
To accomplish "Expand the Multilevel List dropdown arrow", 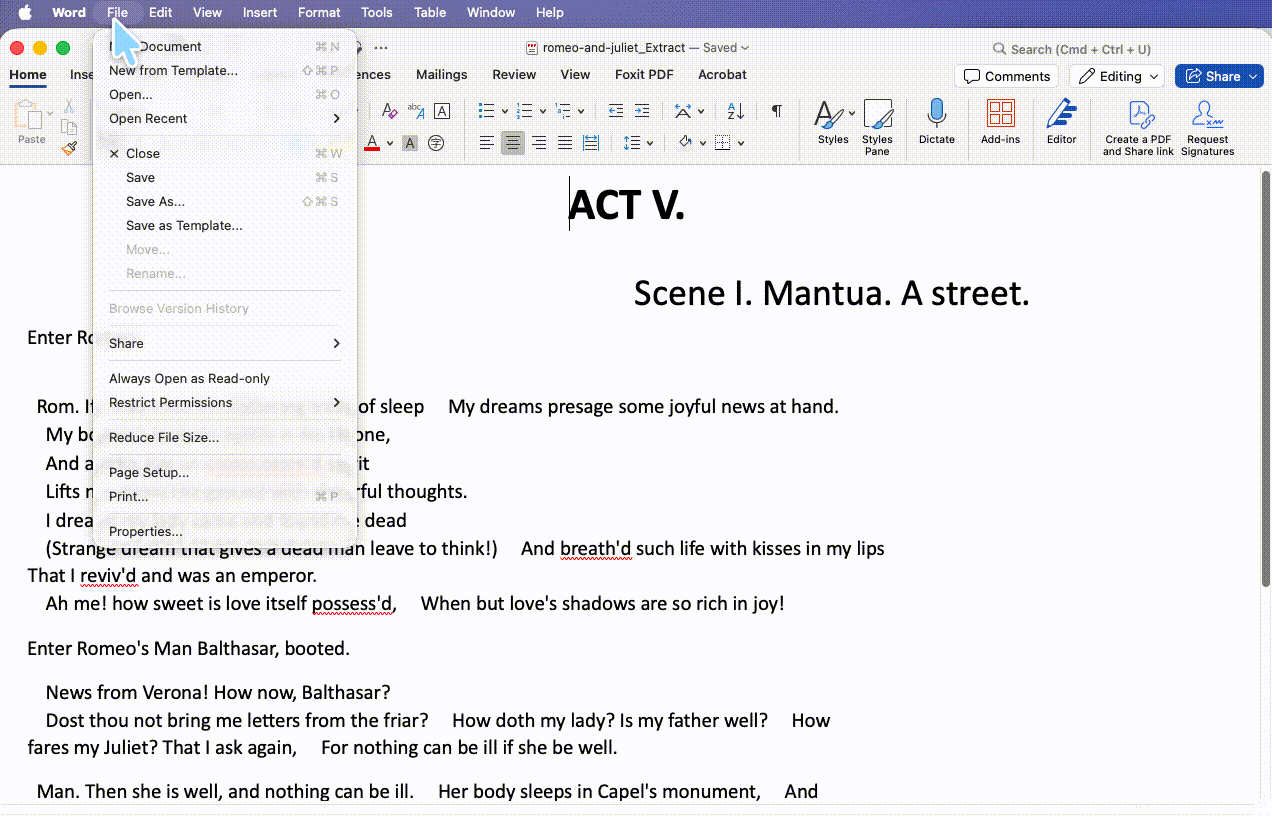I will [581, 112].
